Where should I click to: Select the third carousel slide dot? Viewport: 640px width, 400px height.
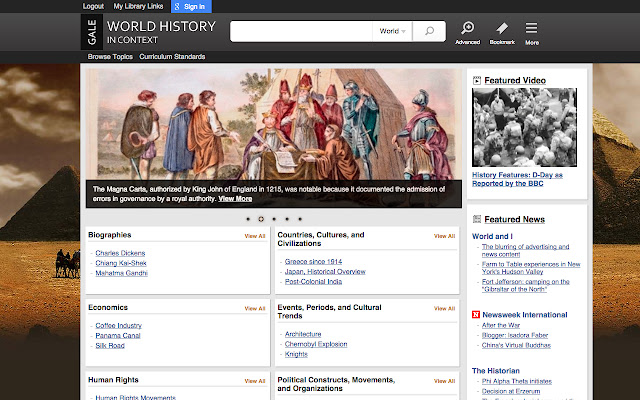(x=273, y=218)
